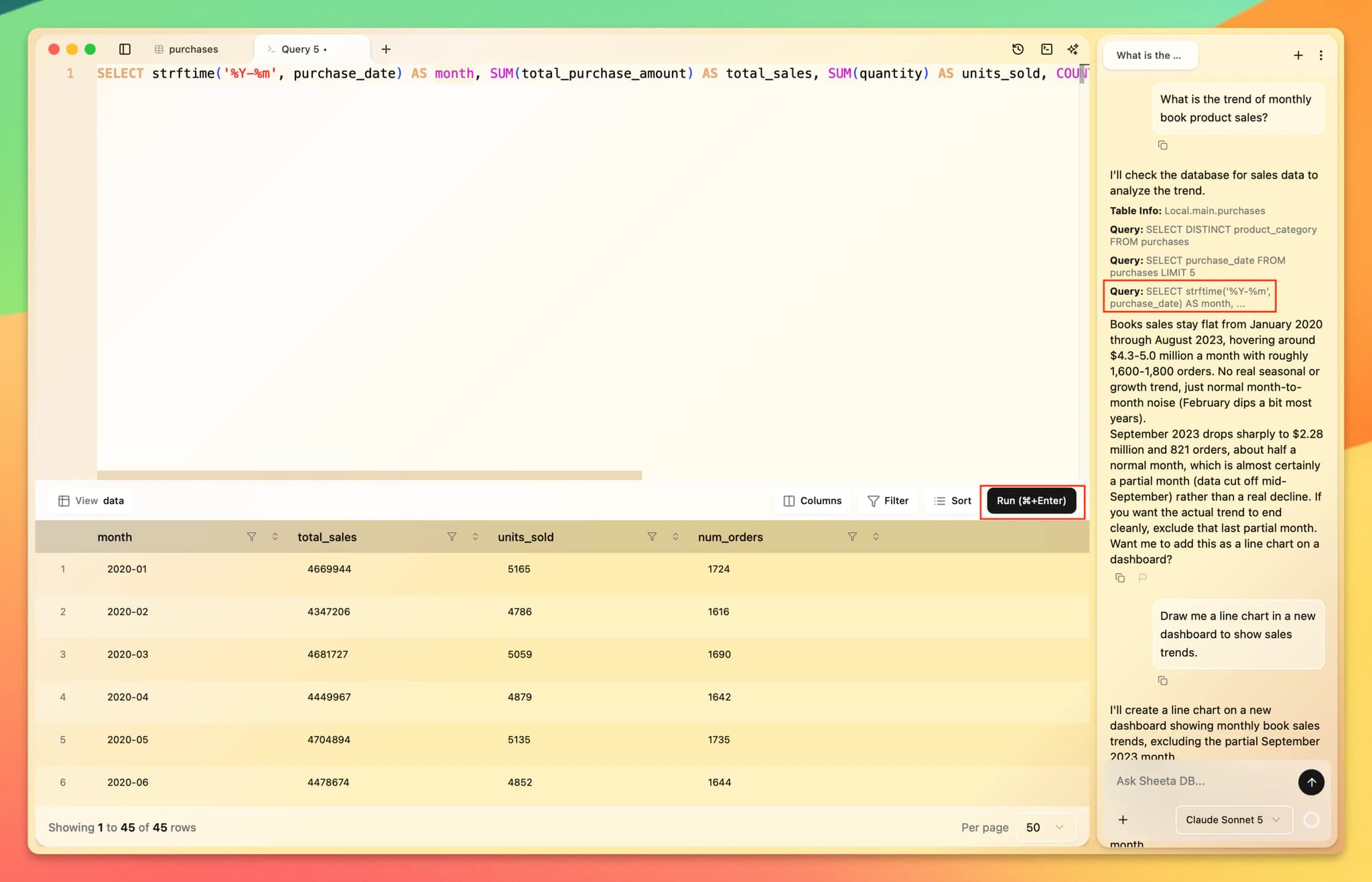Click the AI sparkle assistant icon
Screen dimensions: 1372x882
point(1073,49)
